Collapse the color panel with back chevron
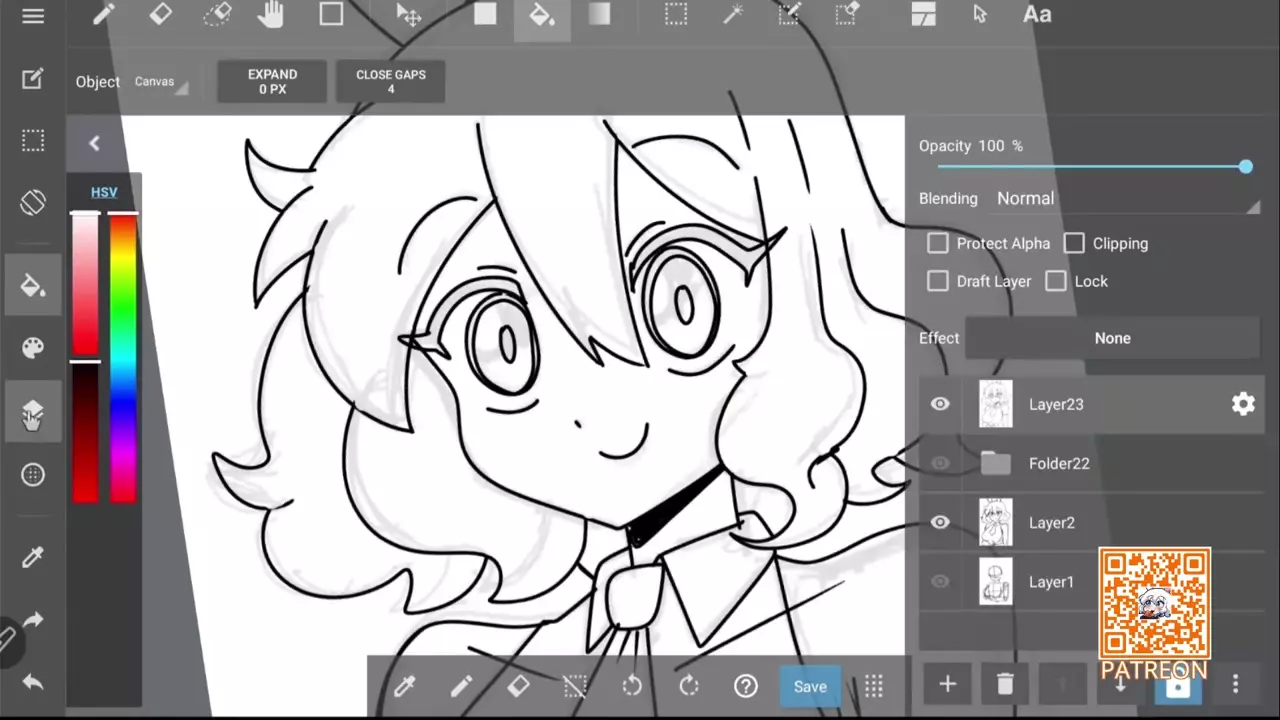Screen dimensions: 1280x720 (94, 143)
